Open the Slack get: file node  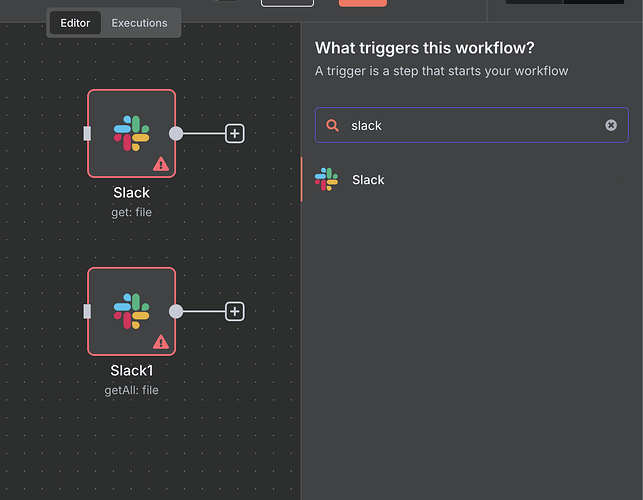[132, 134]
